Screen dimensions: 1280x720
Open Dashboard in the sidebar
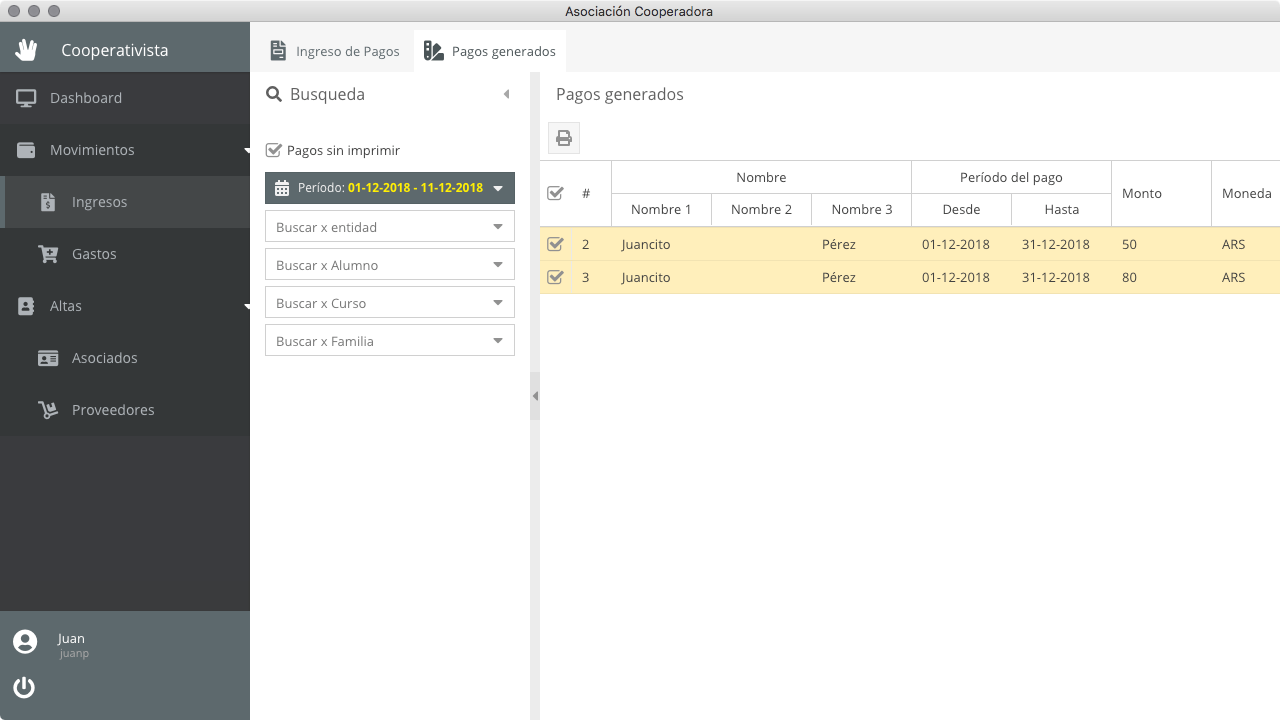tap(125, 98)
